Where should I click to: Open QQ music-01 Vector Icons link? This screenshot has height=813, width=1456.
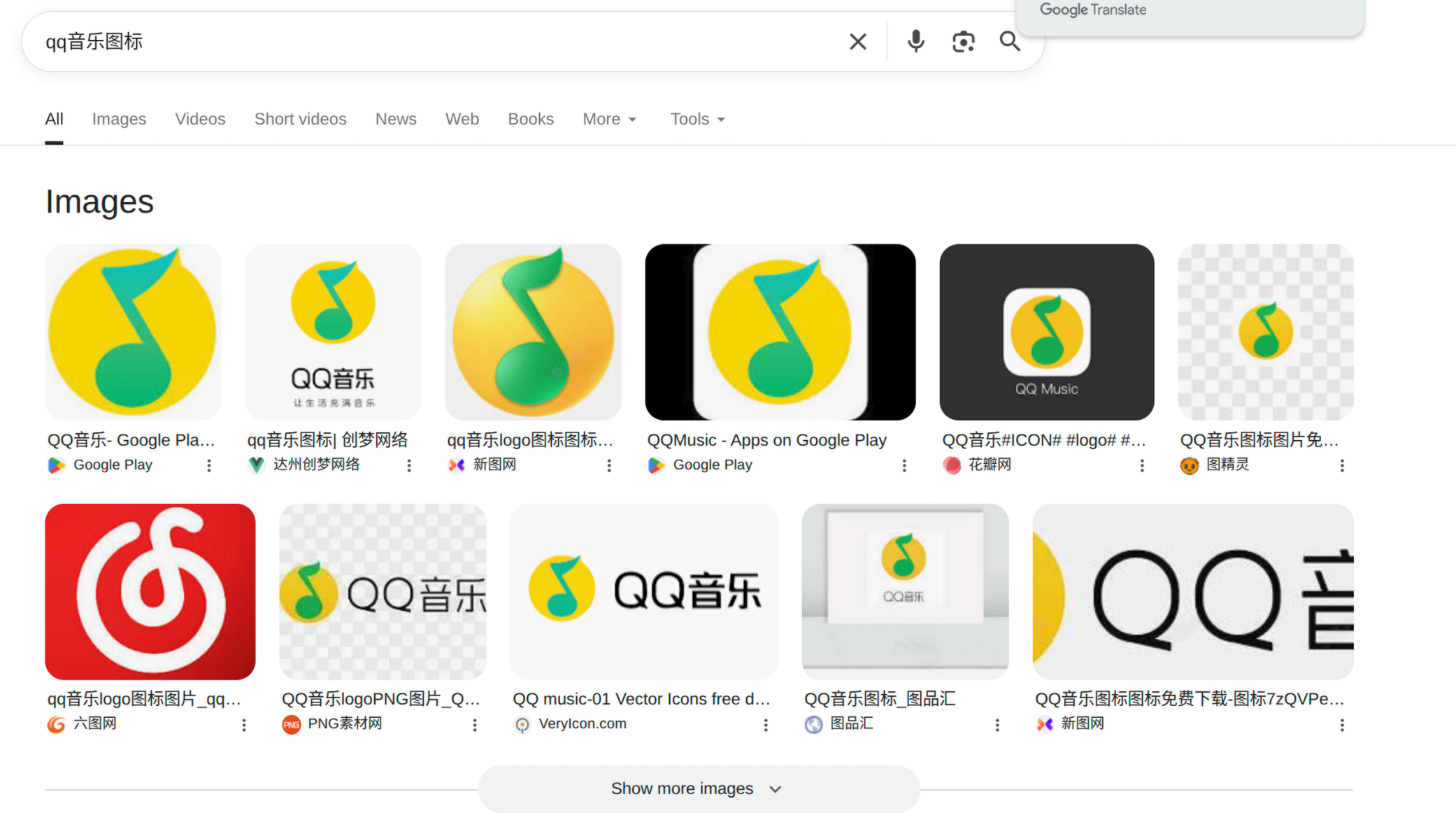(x=641, y=699)
